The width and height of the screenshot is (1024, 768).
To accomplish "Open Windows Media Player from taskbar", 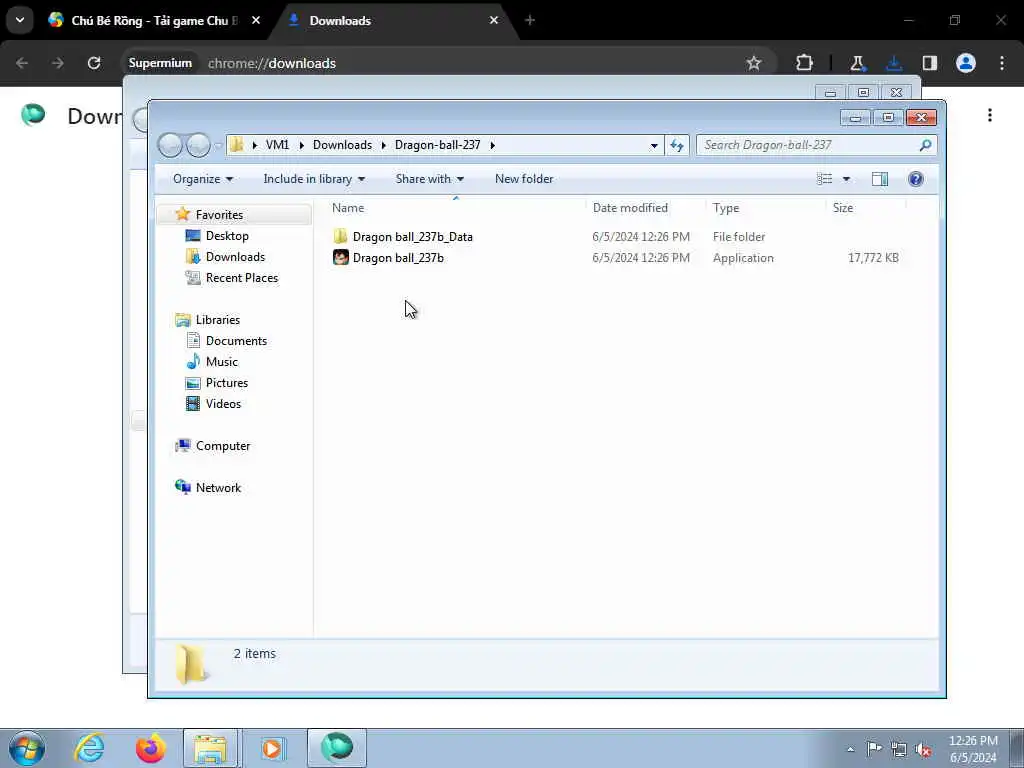I will [272, 748].
